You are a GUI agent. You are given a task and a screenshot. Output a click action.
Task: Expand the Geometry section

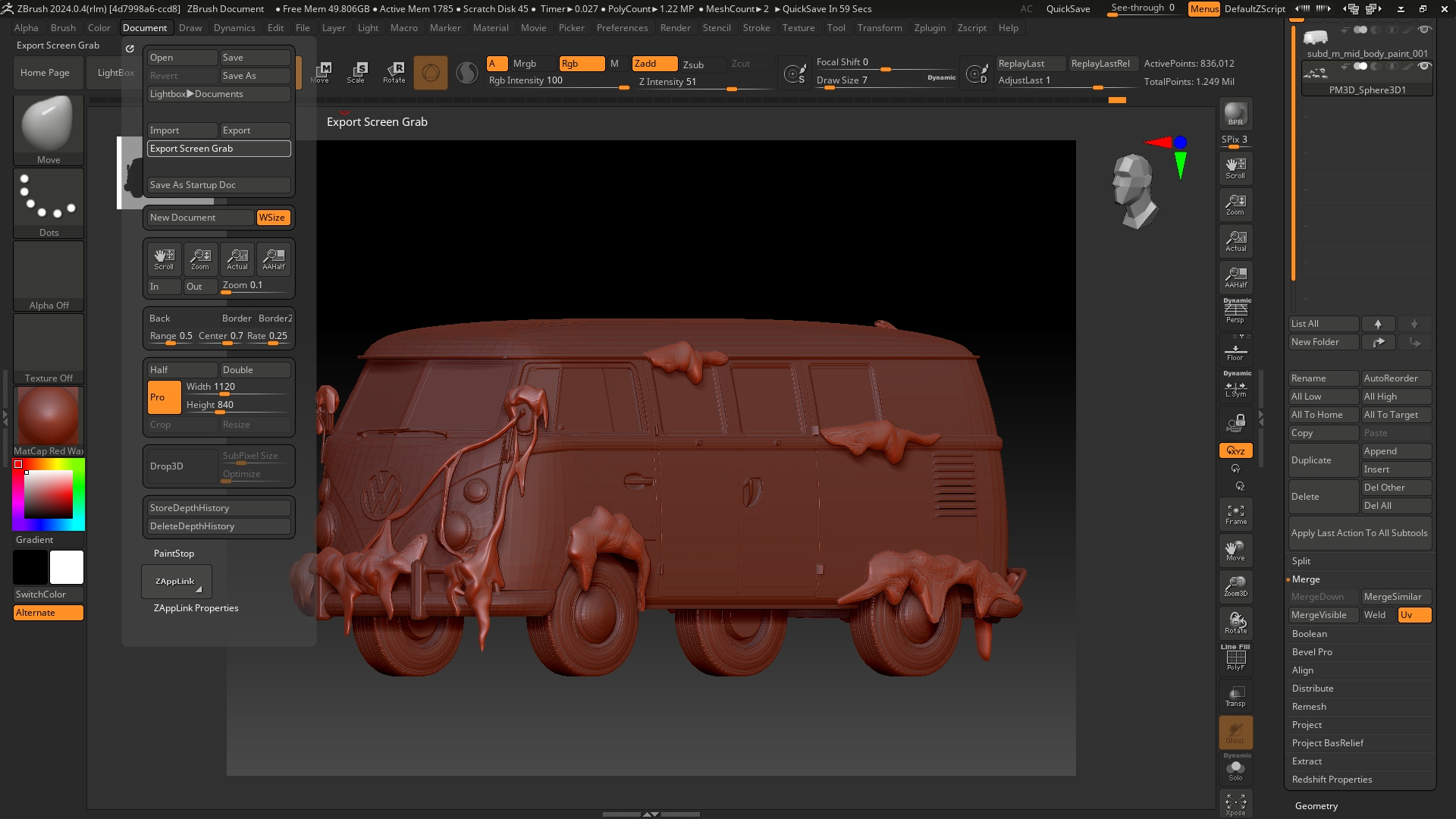click(x=1316, y=806)
